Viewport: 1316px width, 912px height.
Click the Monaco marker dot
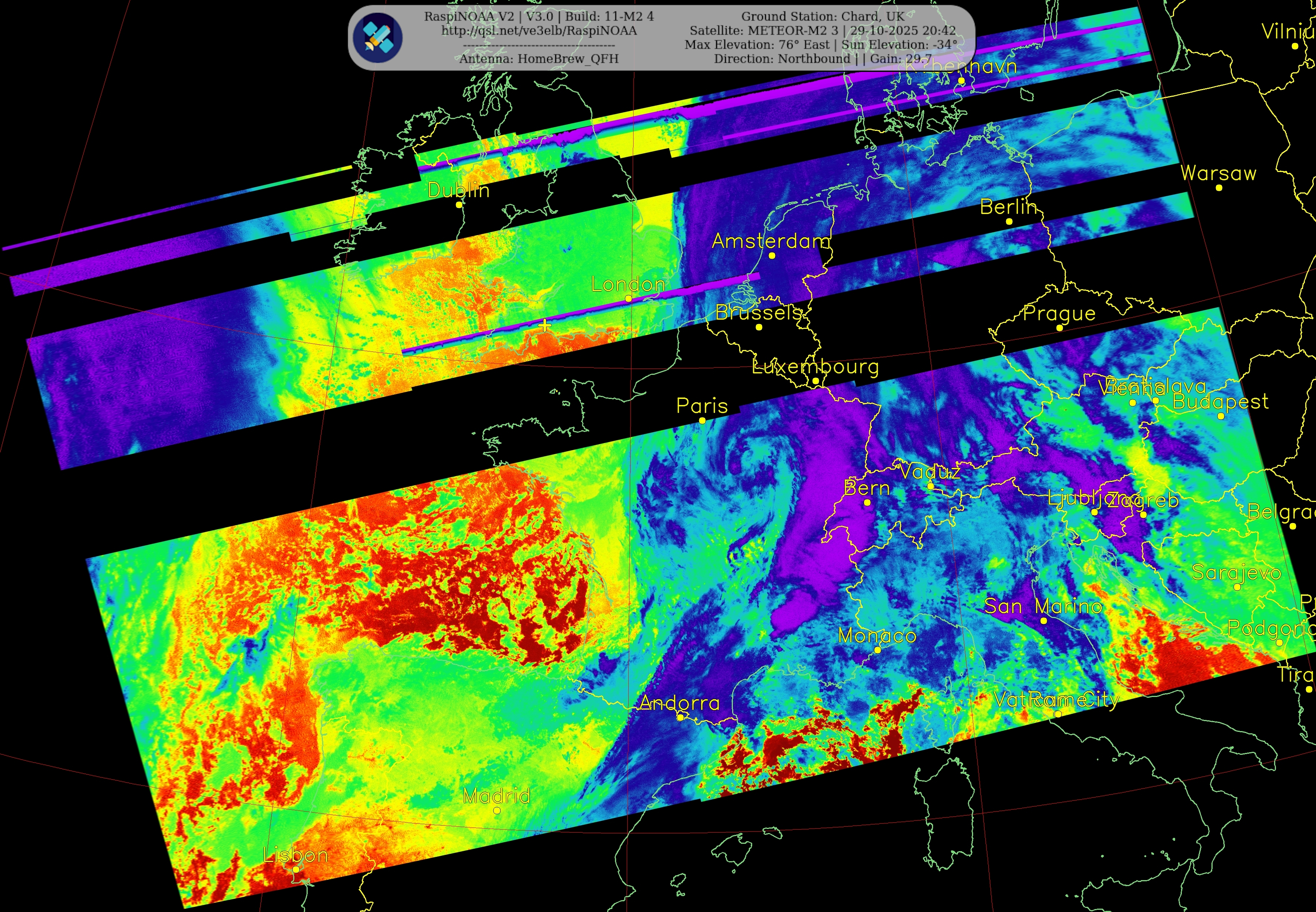[x=878, y=650]
